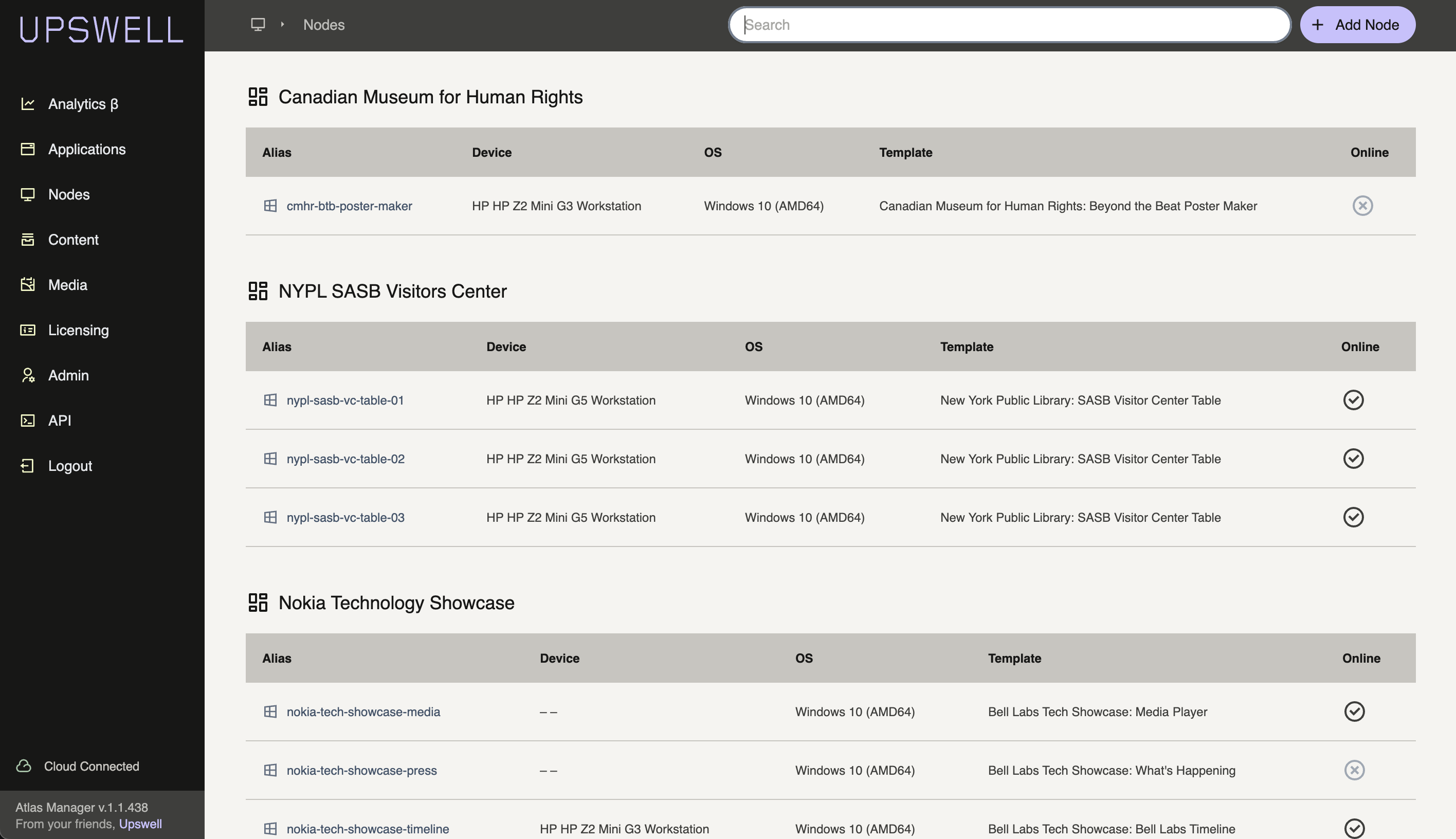Expand the breadcrumb chevron next to the monitor icon
The width and height of the screenshot is (1456, 839).
pyautogui.click(x=282, y=25)
